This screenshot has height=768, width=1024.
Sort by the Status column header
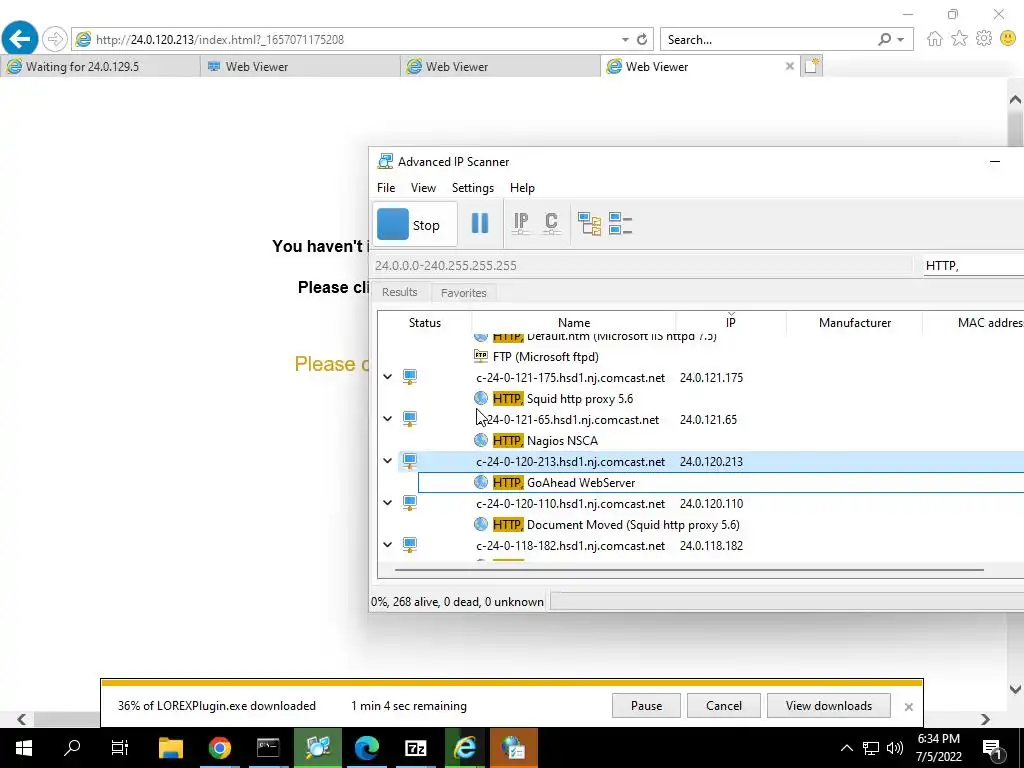[424, 323]
